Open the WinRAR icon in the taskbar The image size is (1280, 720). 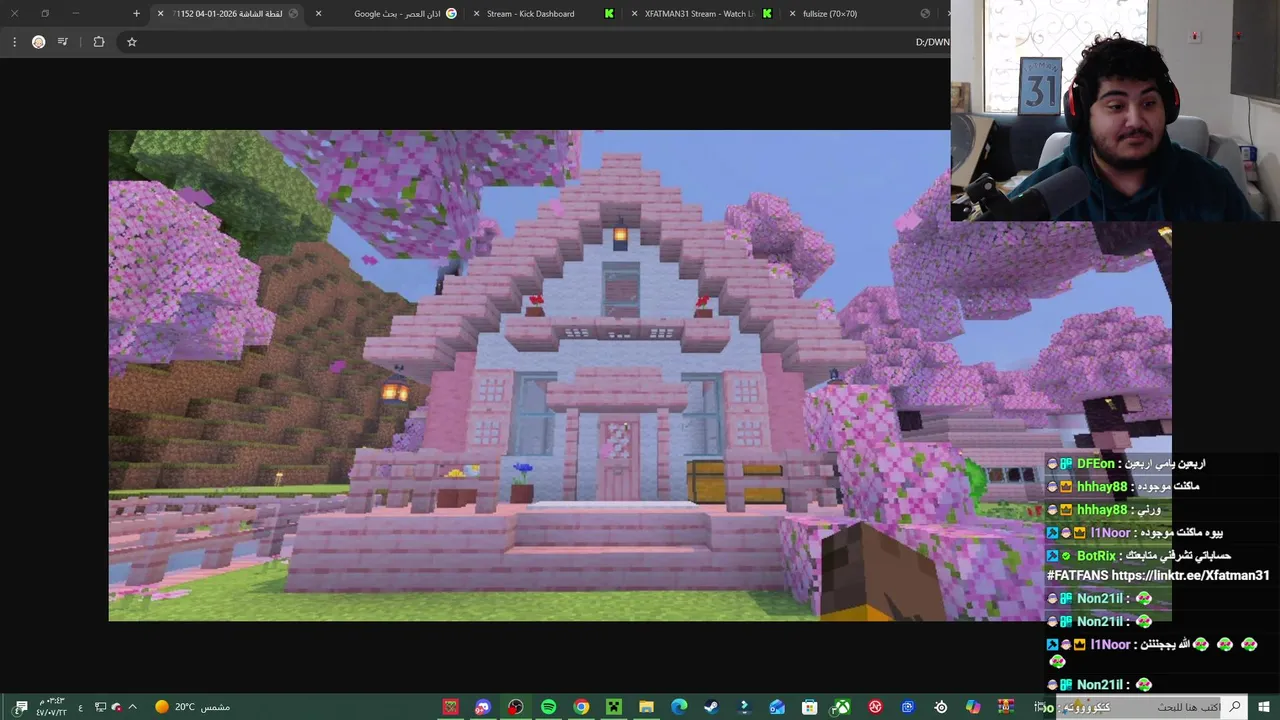1006,707
